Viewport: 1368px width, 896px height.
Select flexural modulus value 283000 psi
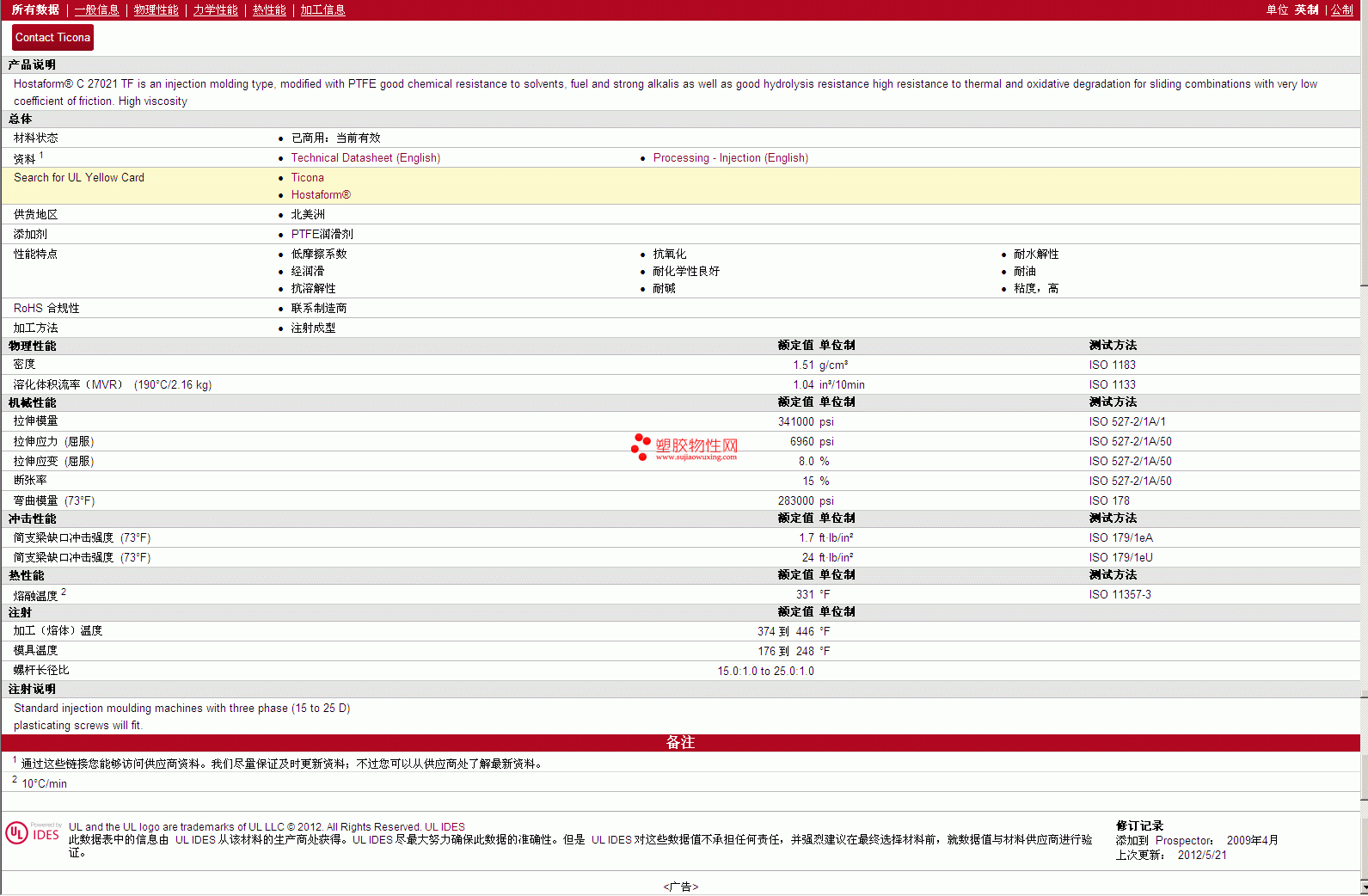[806, 501]
